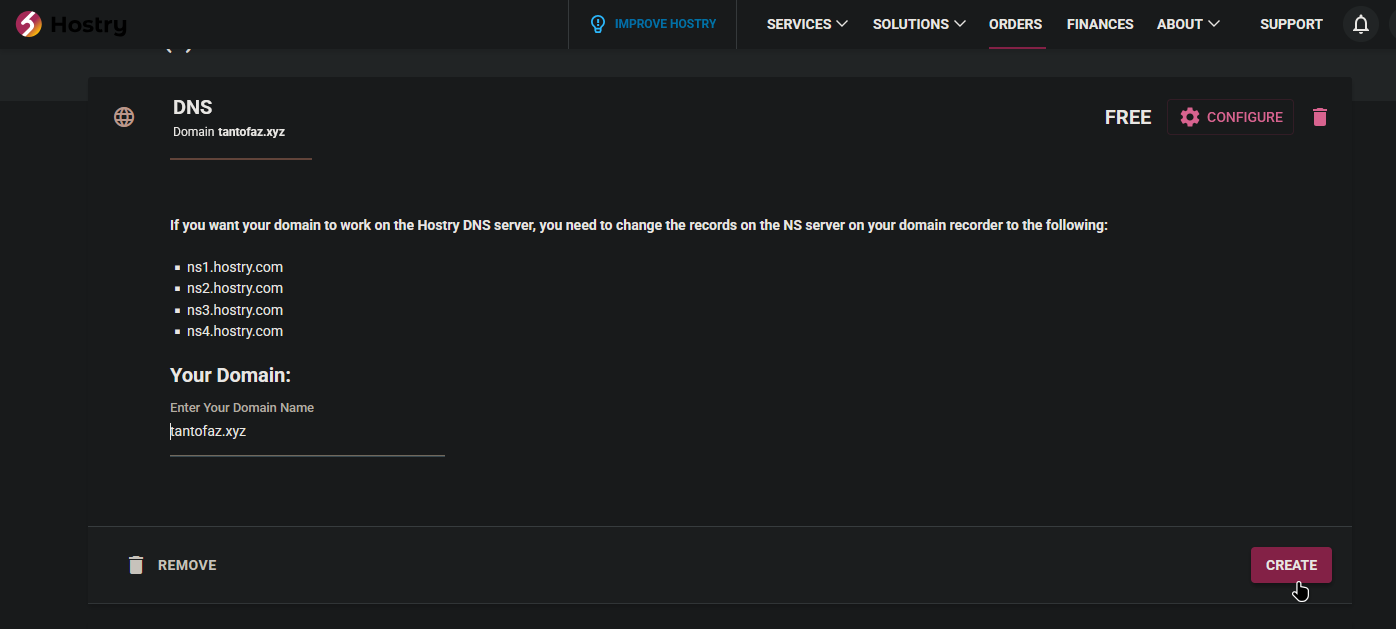This screenshot has height=629, width=1396.
Task: Click the FREE price label
Action: pyautogui.click(x=1128, y=117)
